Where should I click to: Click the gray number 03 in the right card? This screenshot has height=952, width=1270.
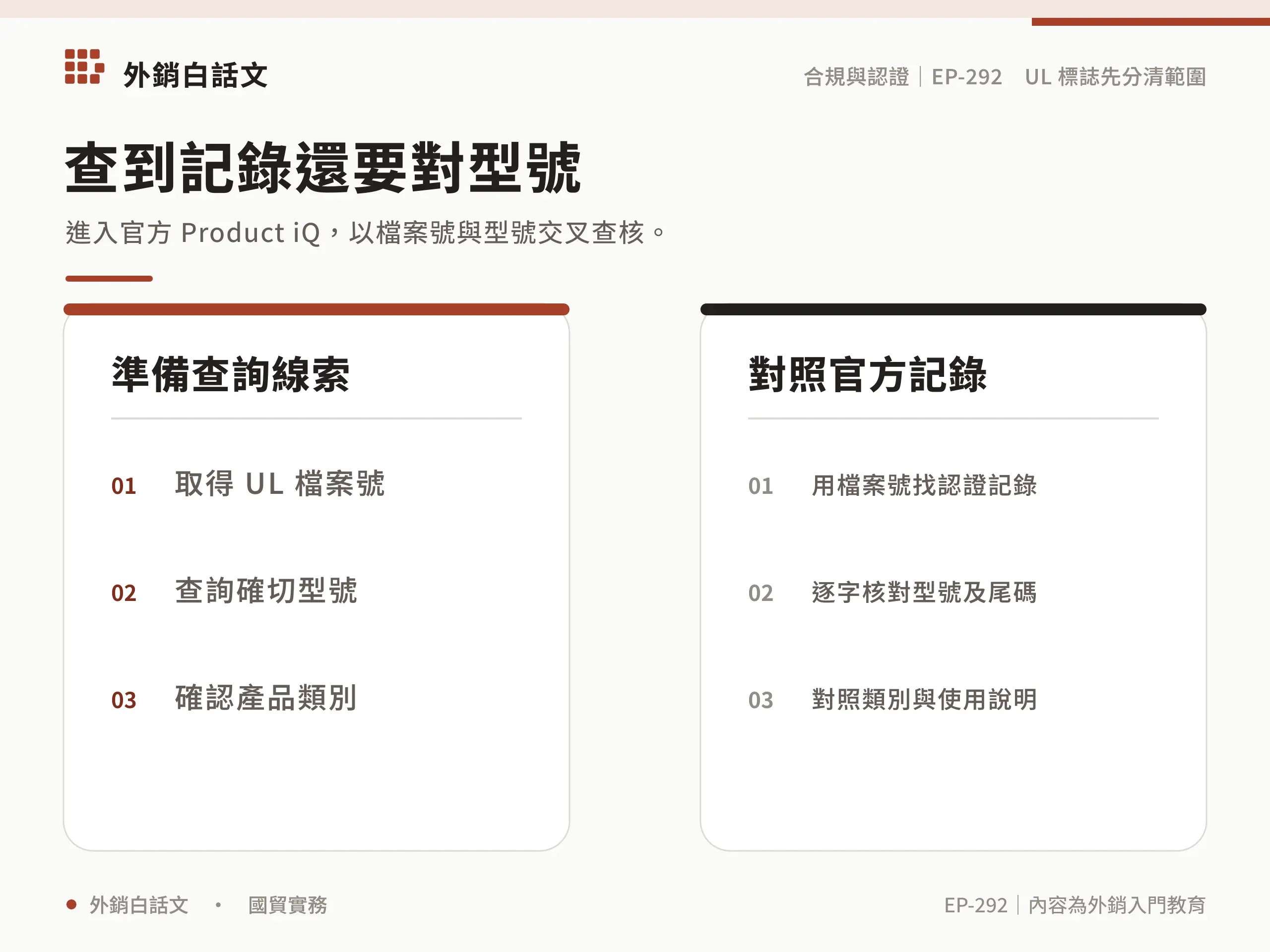[x=760, y=701]
